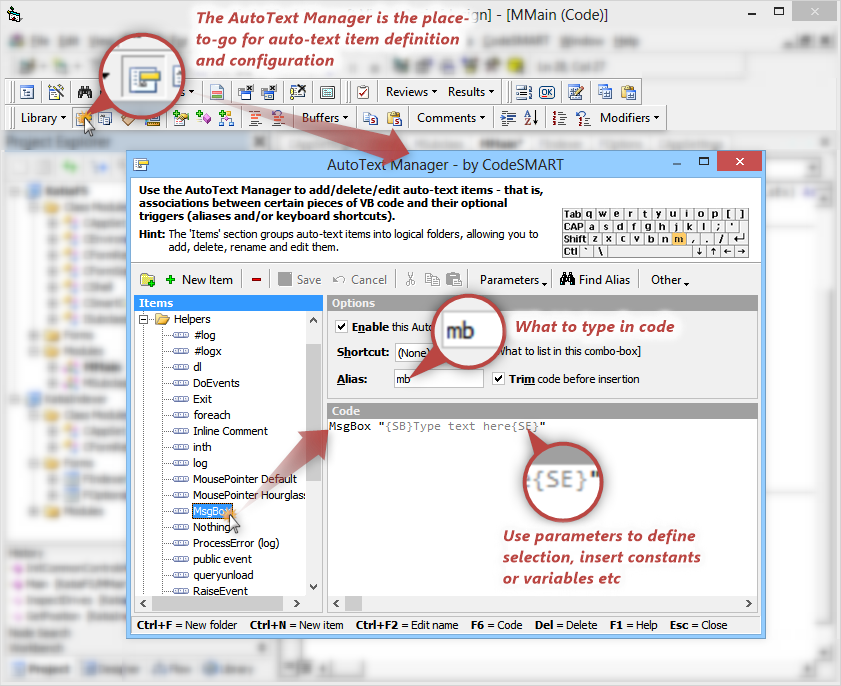Open the Results dropdown
The height and width of the screenshot is (686, 841).
pyautogui.click(x=471, y=92)
